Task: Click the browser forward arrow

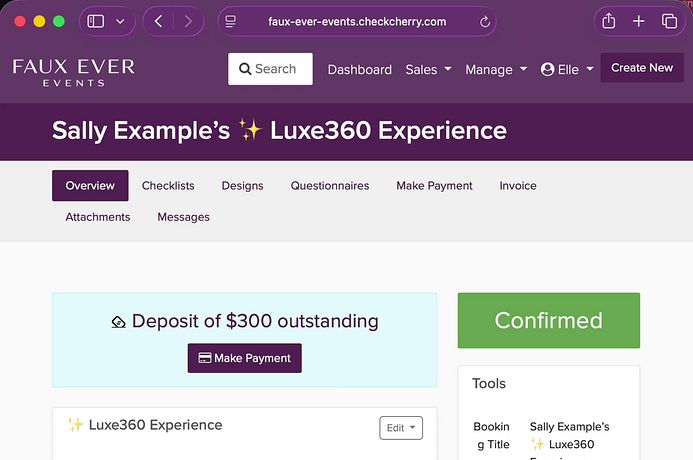Action: pos(188,21)
